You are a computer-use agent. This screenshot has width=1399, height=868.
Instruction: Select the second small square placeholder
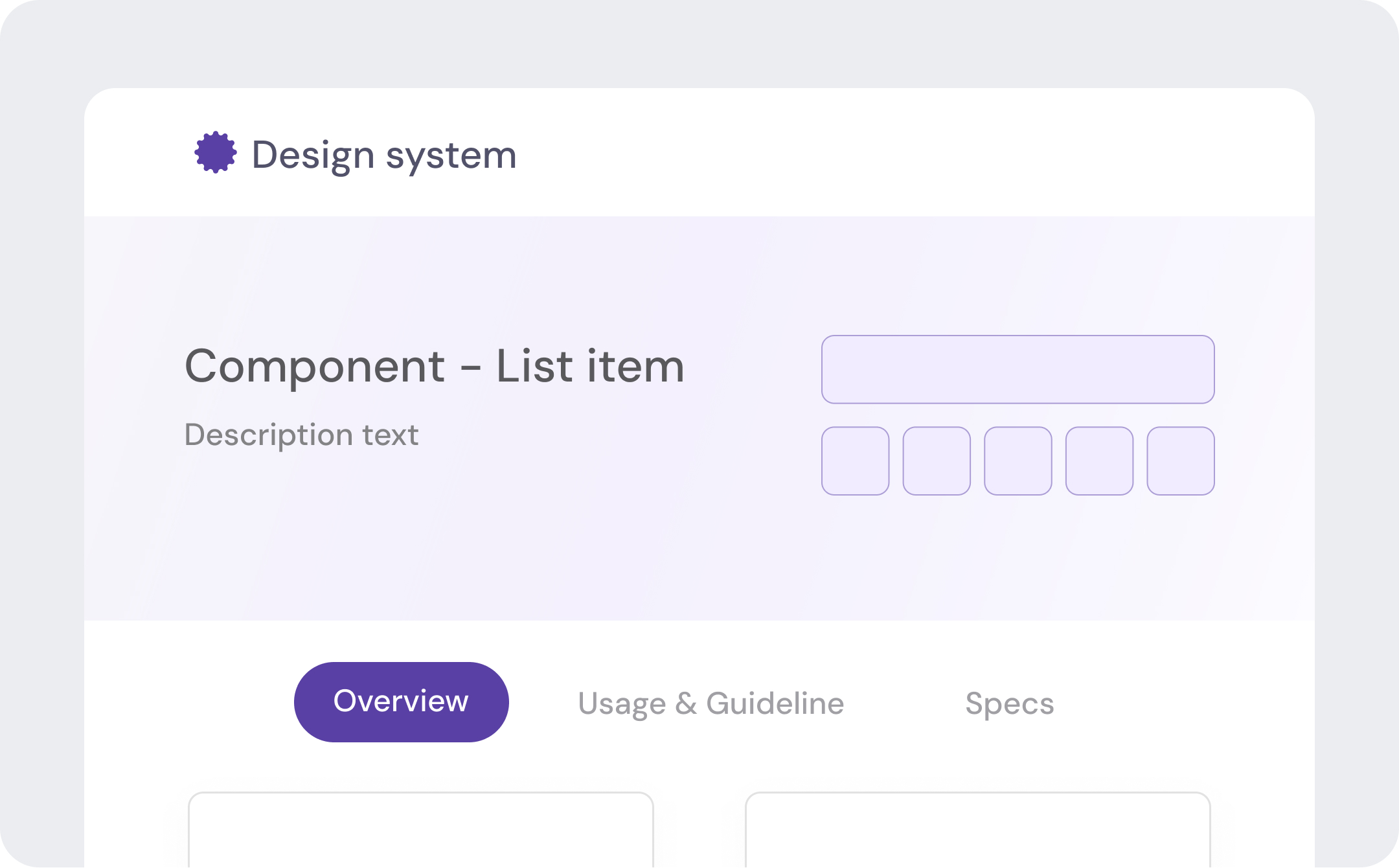coord(937,461)
